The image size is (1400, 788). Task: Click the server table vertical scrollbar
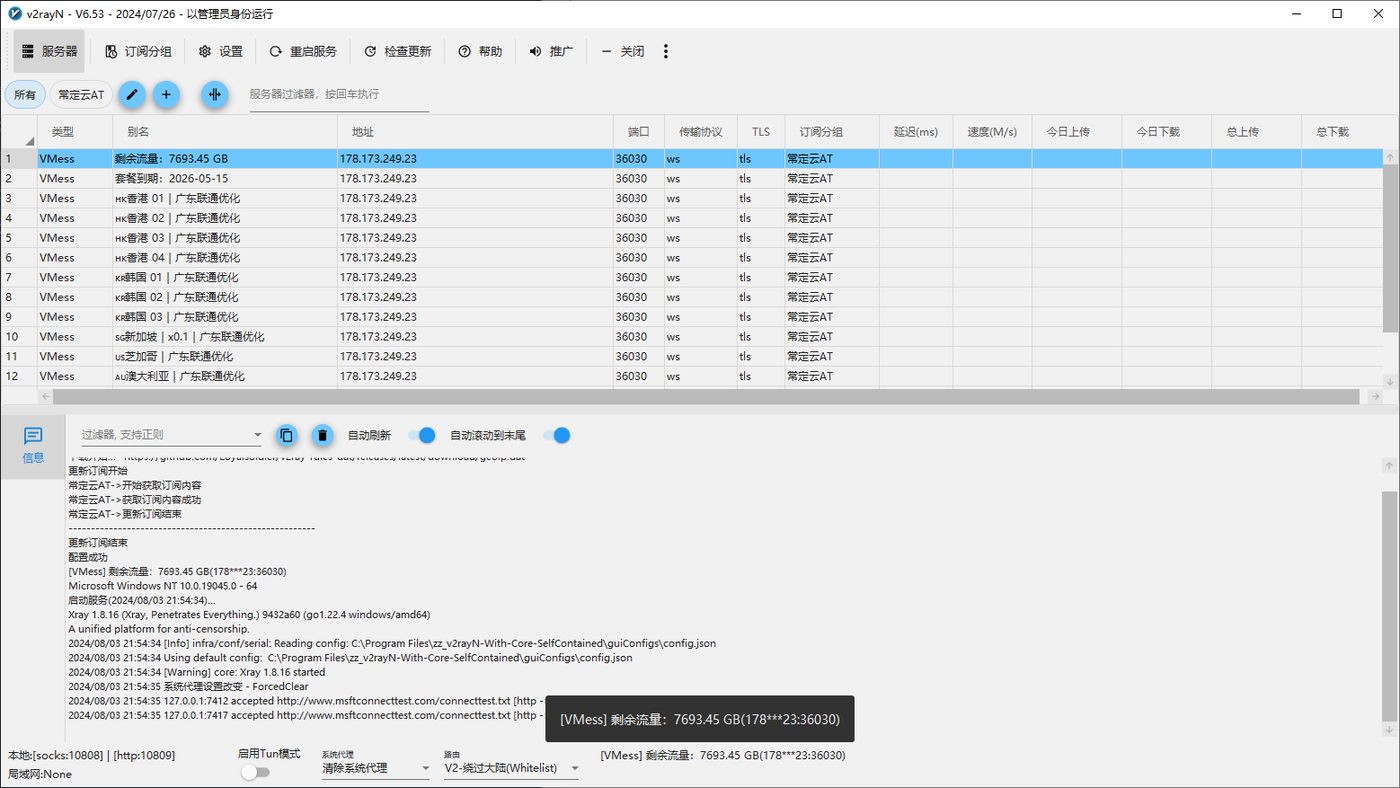(1391, 247)
